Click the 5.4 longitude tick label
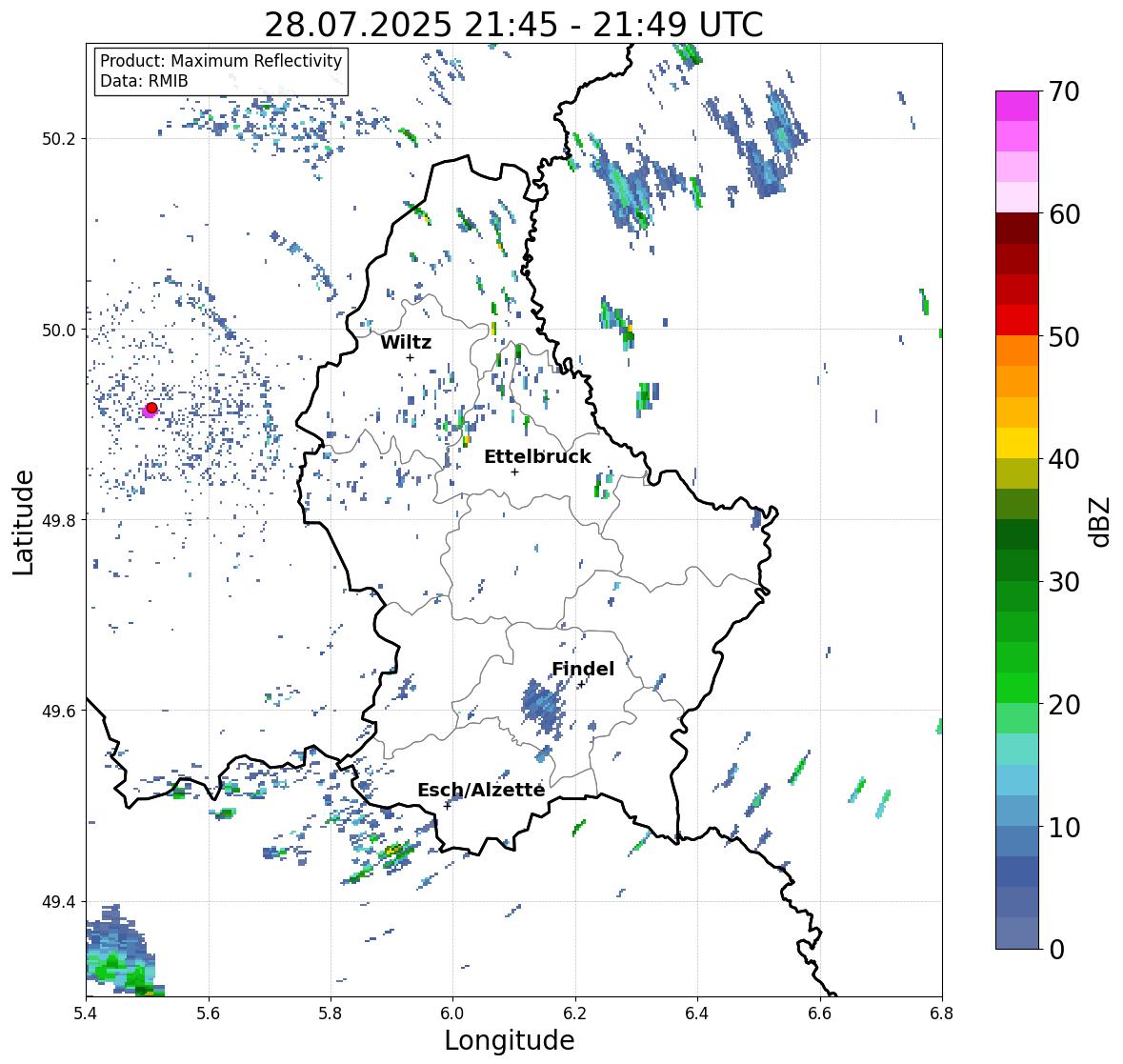The height and width of the screenshot is (1064, 1123). pos(86,1014)
